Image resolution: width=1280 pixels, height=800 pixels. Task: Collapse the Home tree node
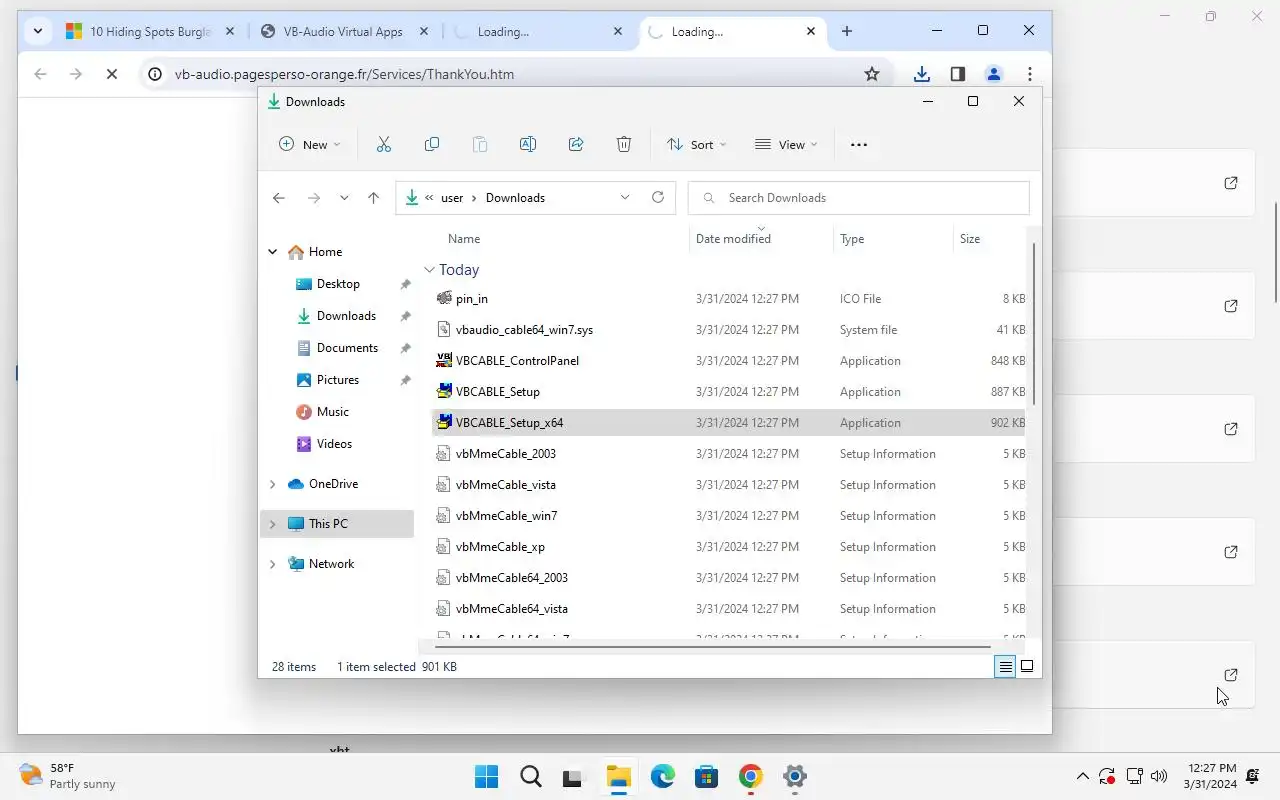pyautogui.click(x=272, y=252)
